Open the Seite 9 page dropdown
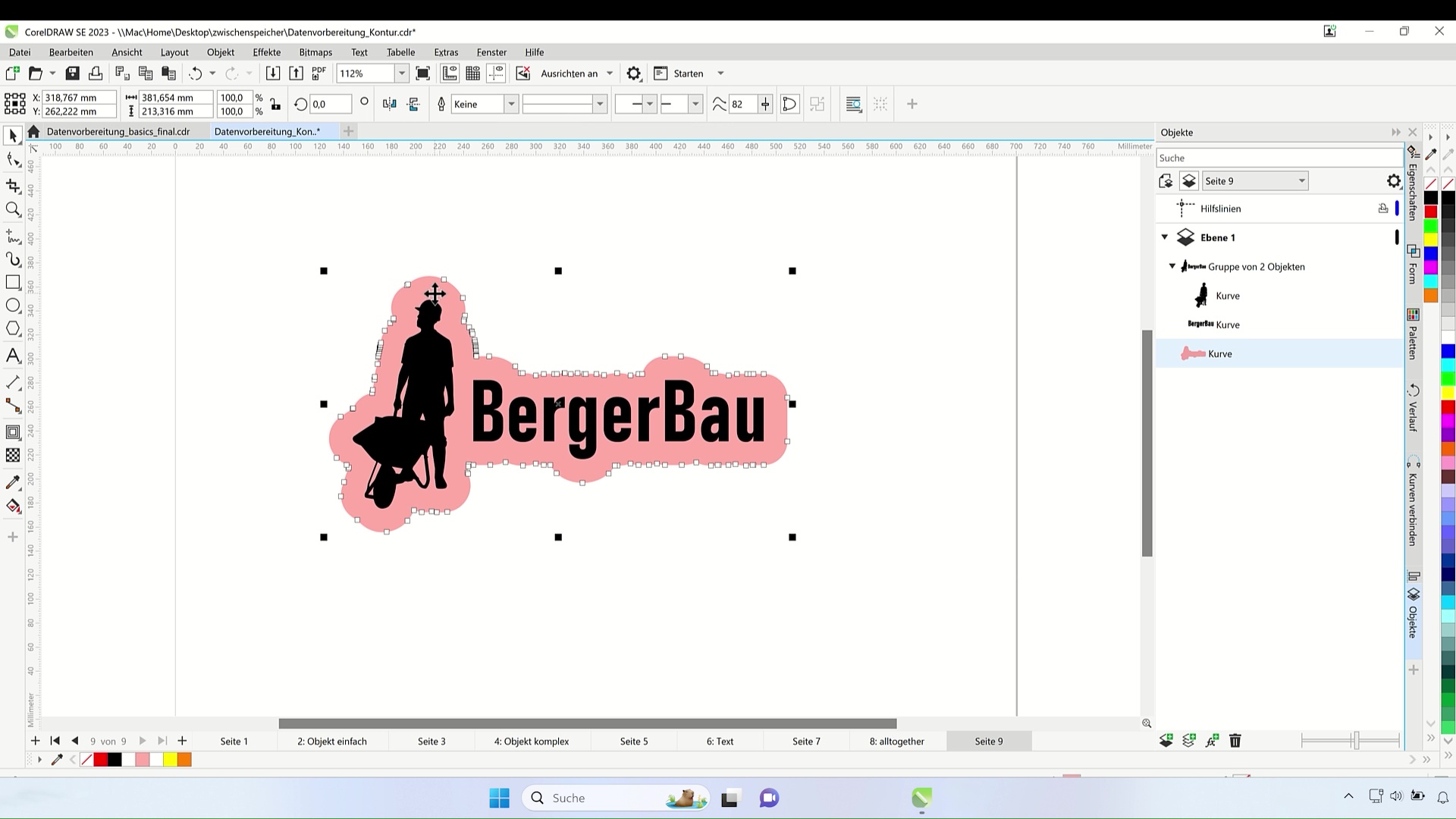The image size is (1456, 819). (1301, 181)
